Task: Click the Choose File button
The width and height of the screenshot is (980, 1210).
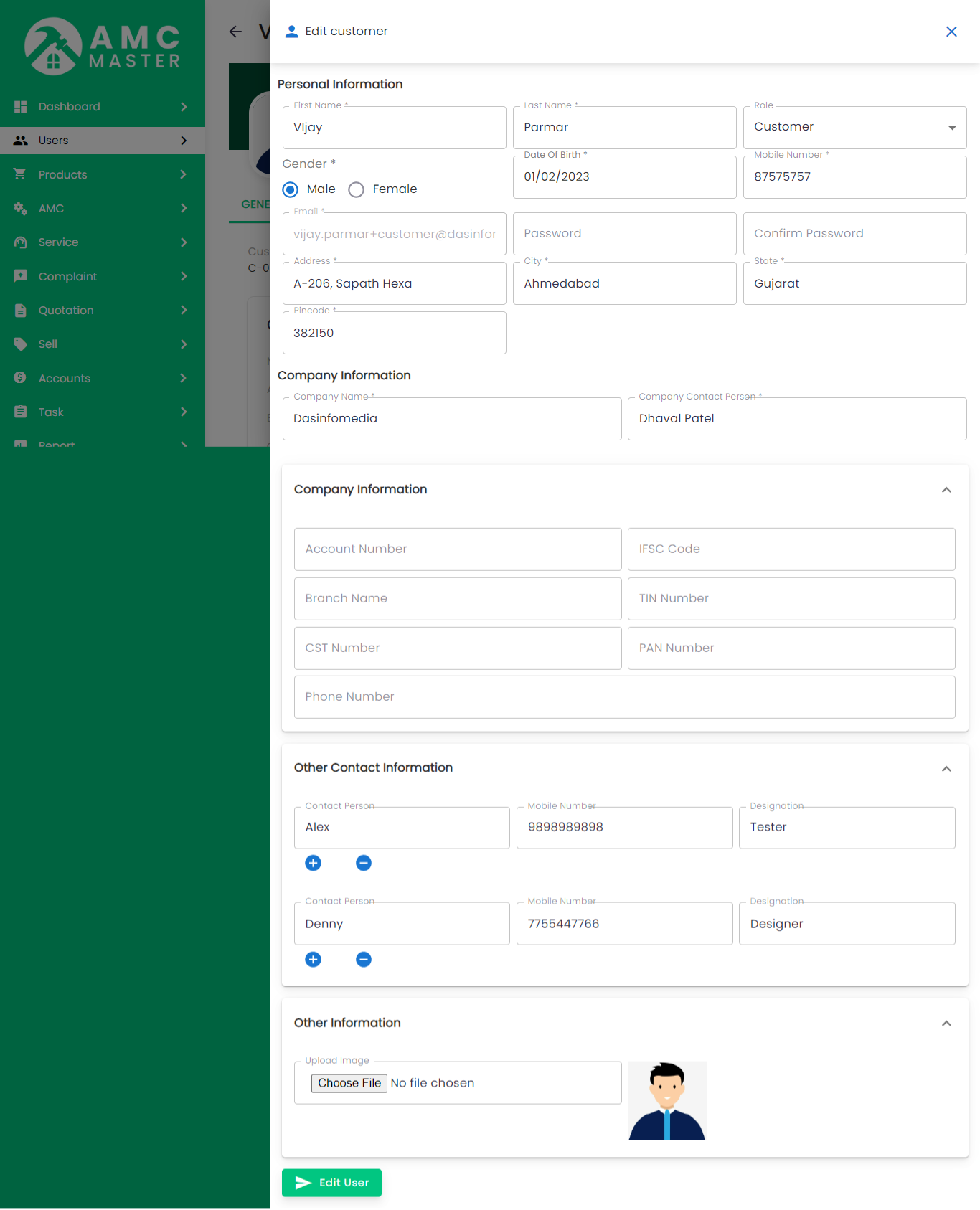Action: [x=349, y=1083]
